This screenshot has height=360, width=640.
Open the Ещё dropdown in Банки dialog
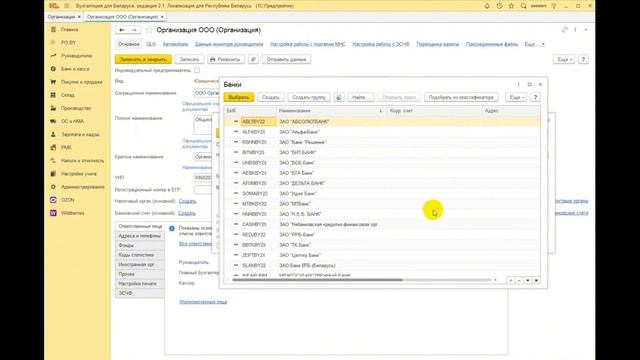pyautogui.click(x=516, y=98)
